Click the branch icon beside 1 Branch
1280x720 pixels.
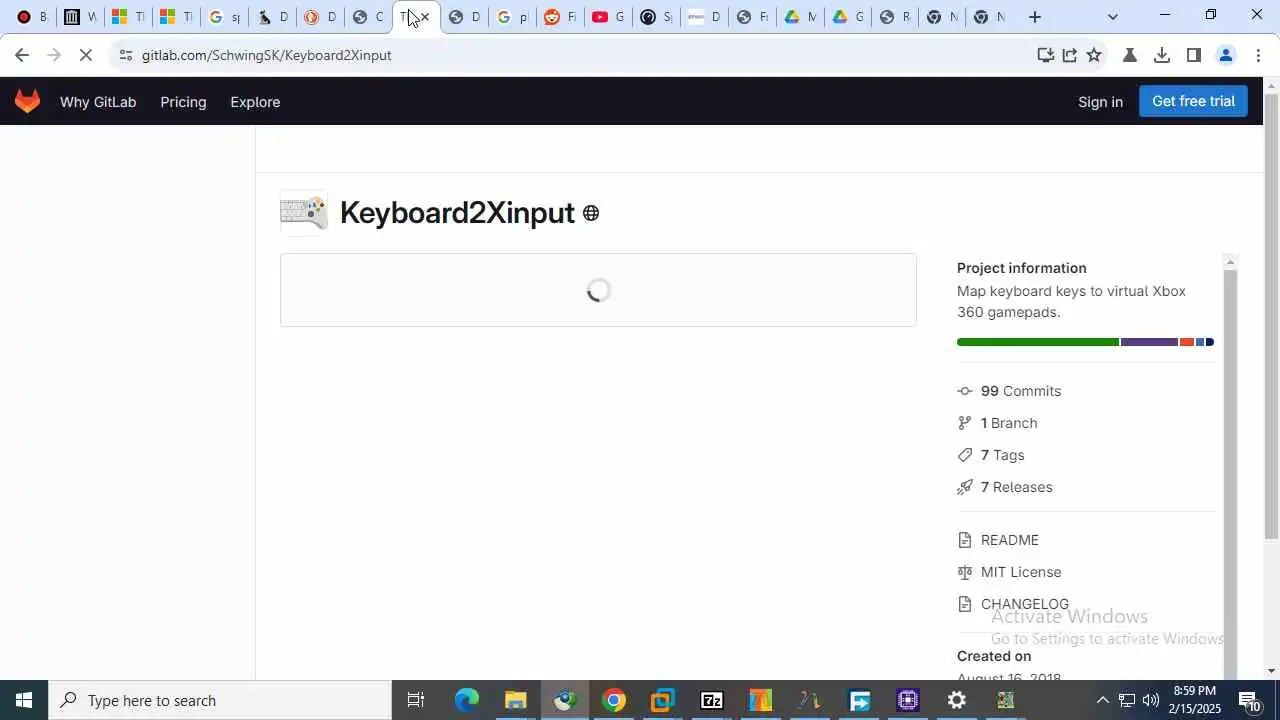pos(964,423)
